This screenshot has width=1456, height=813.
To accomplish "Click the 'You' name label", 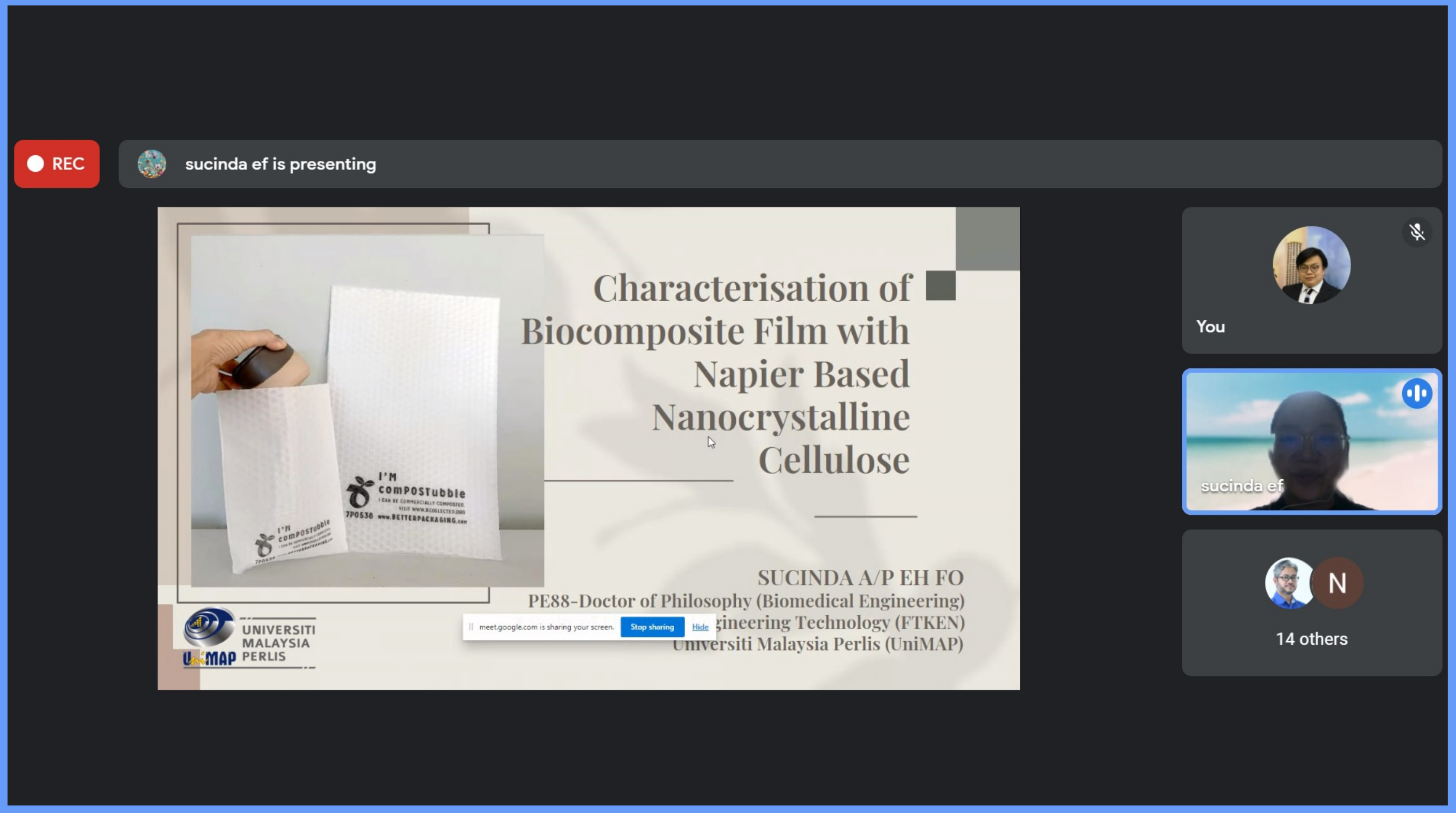I will tap(1210, 327).
